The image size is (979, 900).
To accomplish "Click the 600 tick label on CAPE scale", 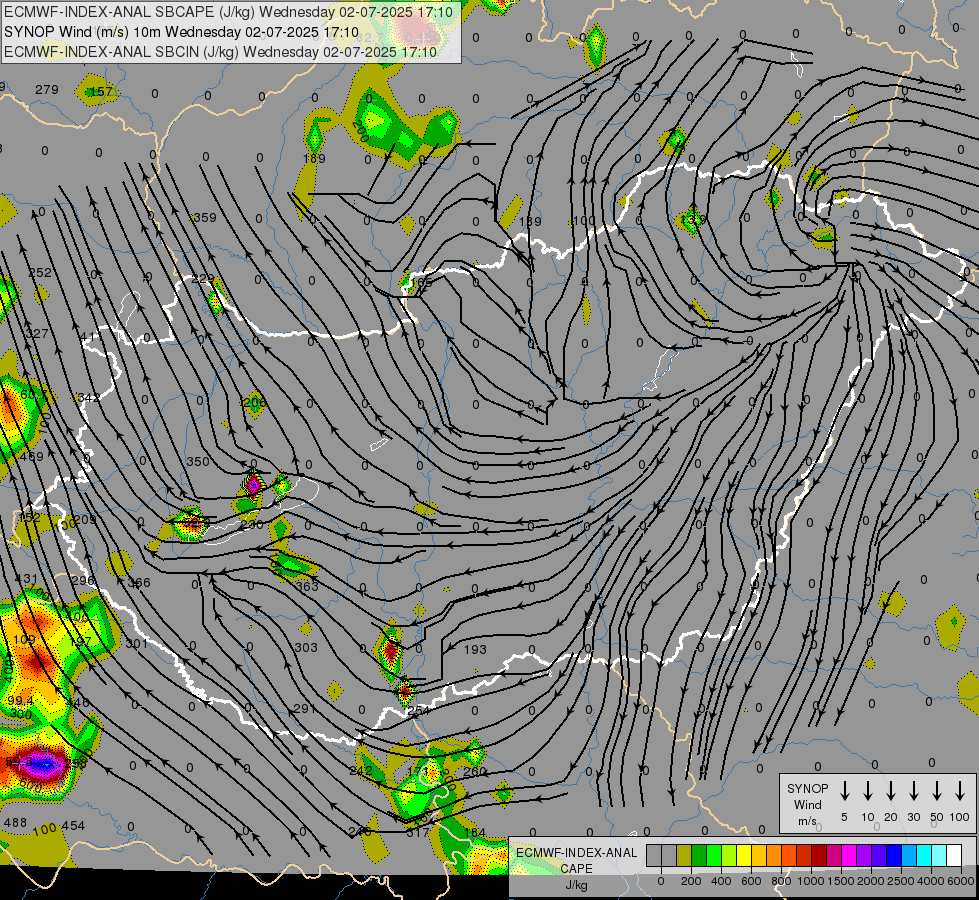I will [751, 881].
